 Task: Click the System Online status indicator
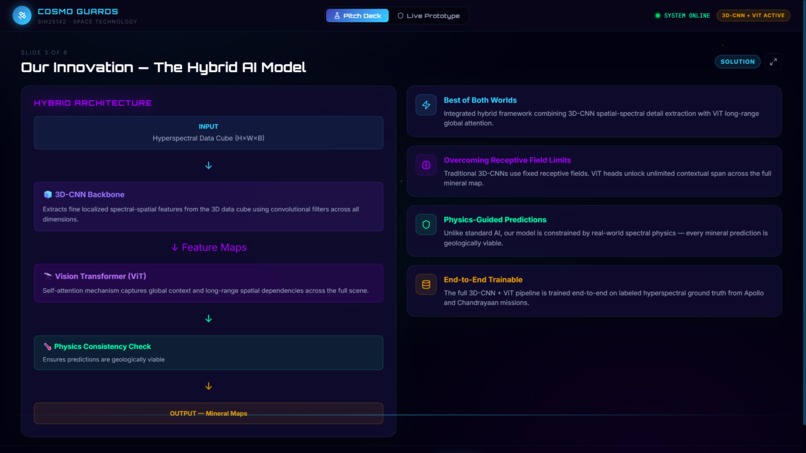click(x=682, y=15)
